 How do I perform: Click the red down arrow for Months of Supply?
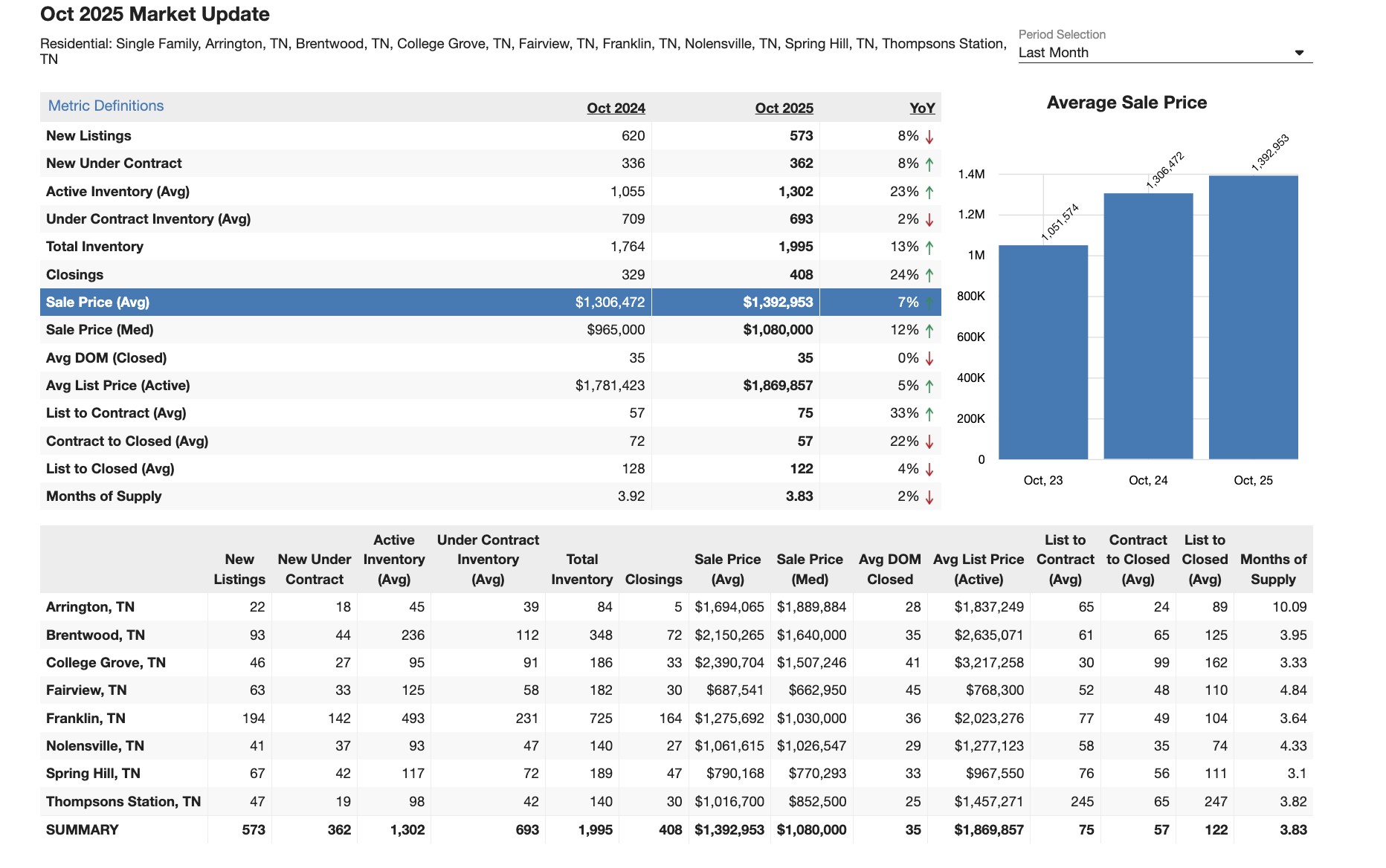point(929,497)
